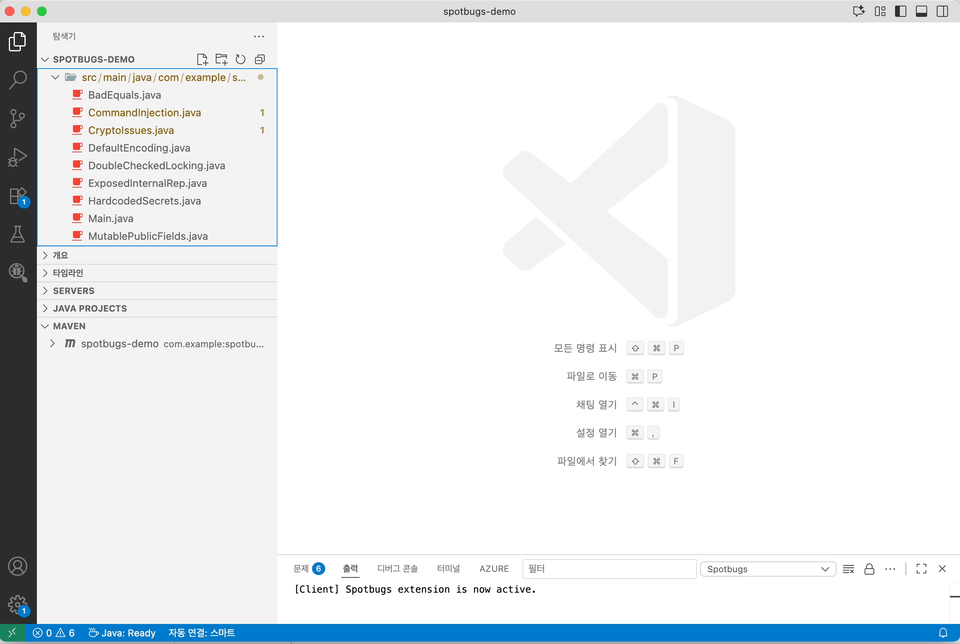Viewport: 960px width, 644px height.
Task: Toggle the output scroll lock
Action: pos(869,569)
